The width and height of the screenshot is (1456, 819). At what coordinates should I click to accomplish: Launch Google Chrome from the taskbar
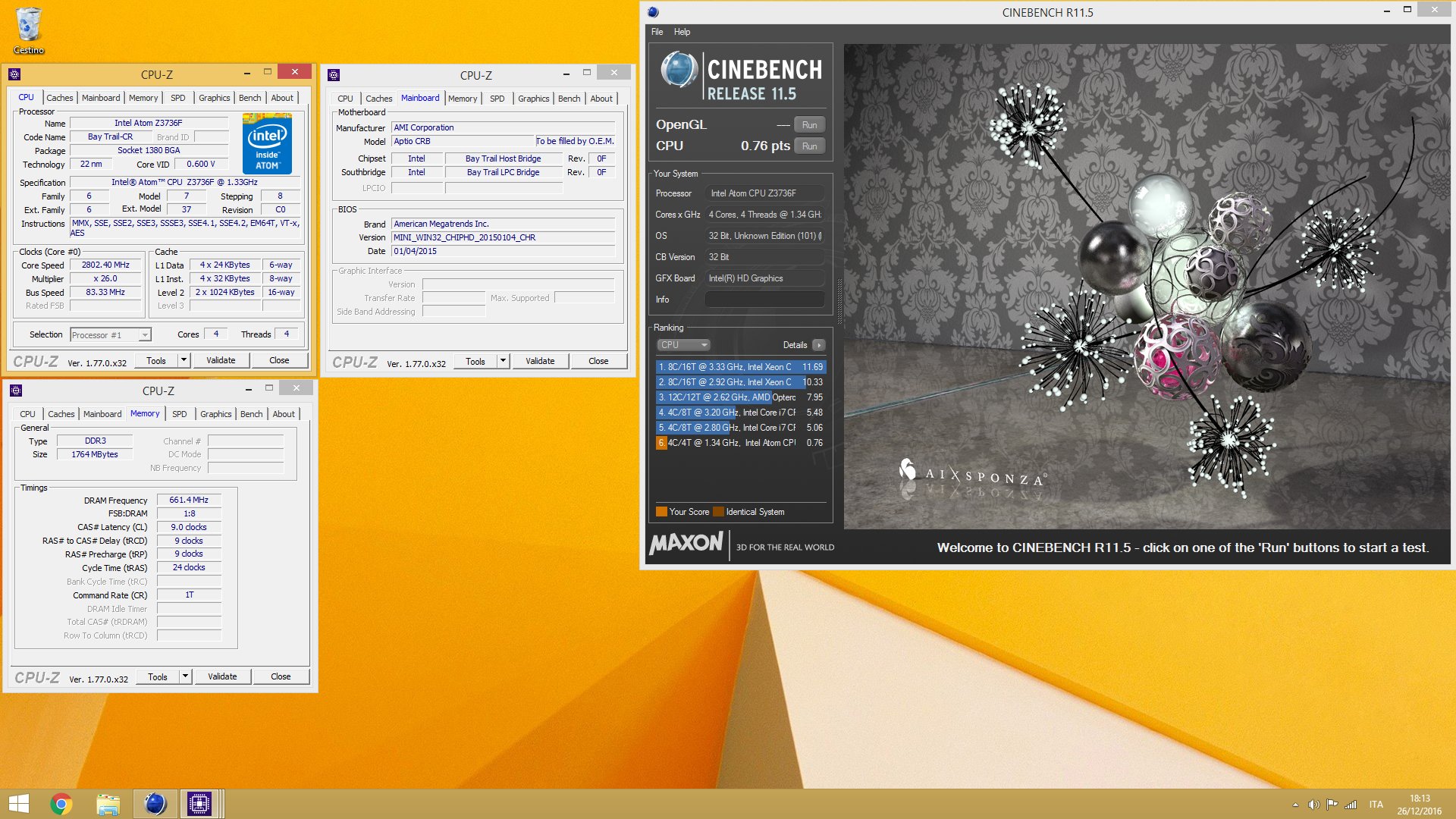61,804
